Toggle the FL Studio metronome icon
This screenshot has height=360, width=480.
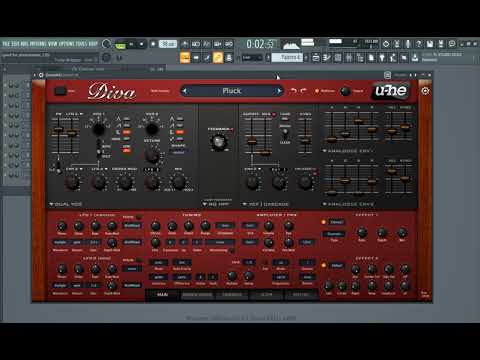pos(185,44)
